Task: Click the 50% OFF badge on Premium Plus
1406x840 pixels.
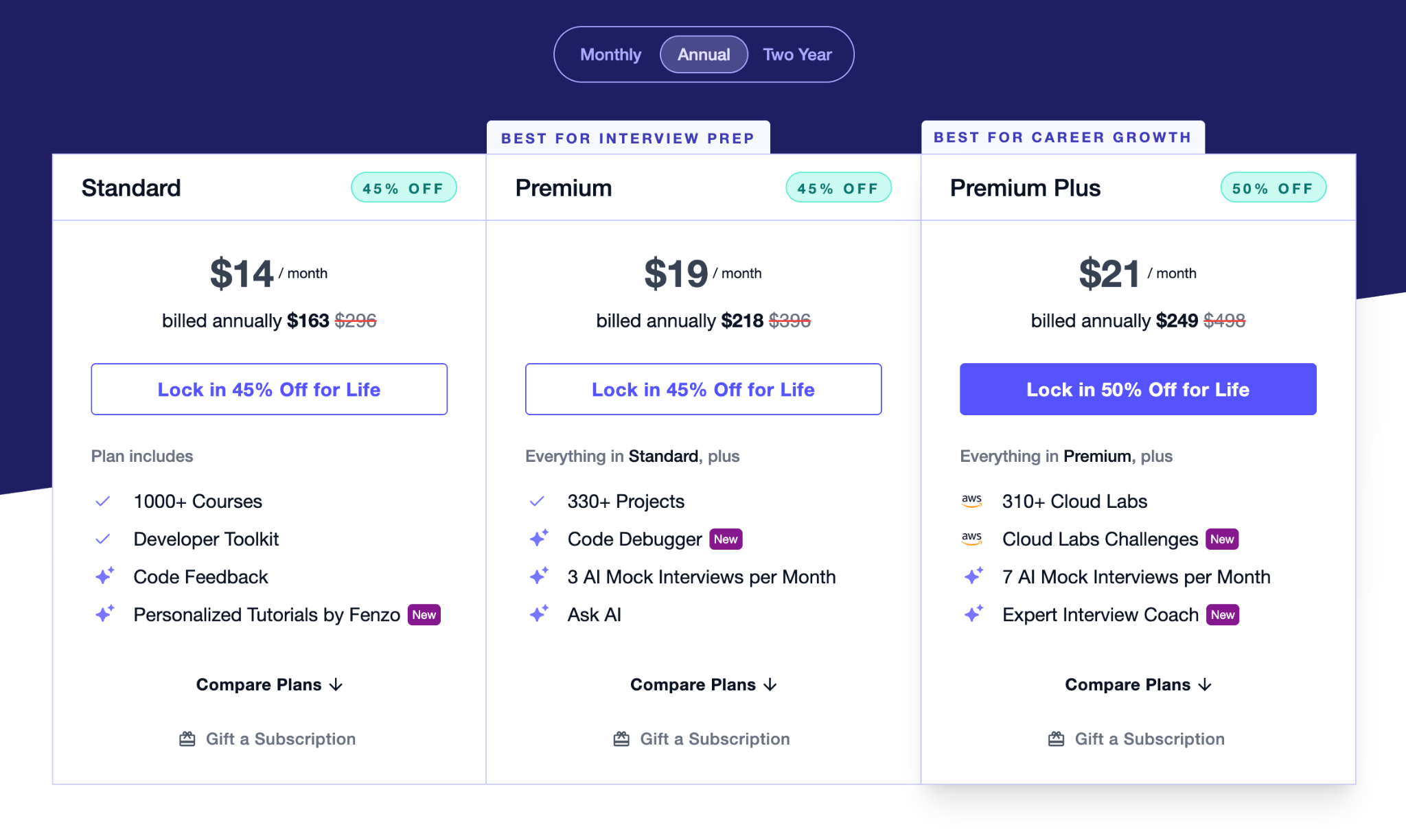Action: 1272,187
